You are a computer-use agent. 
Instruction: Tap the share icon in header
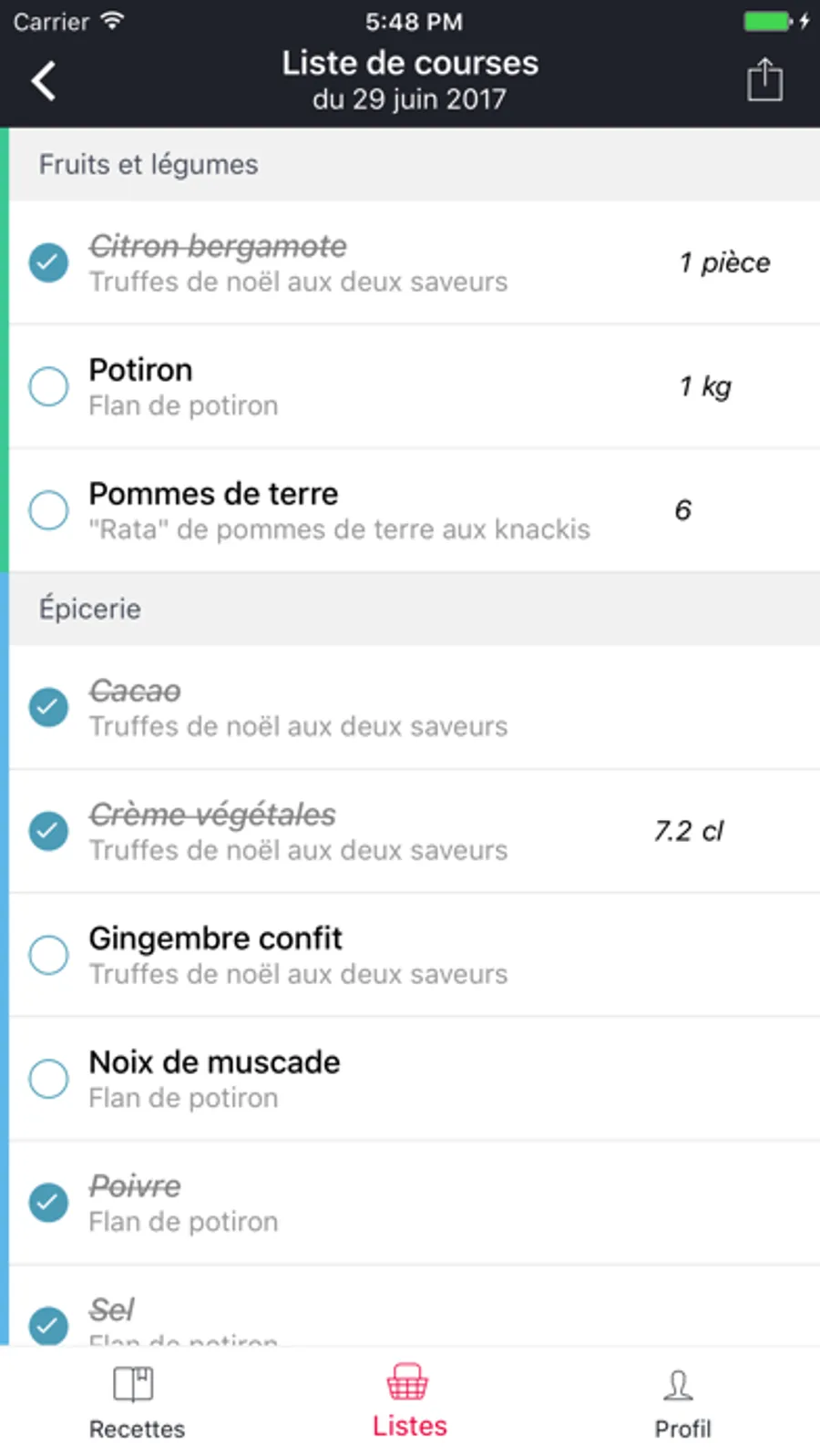point(764,79)
